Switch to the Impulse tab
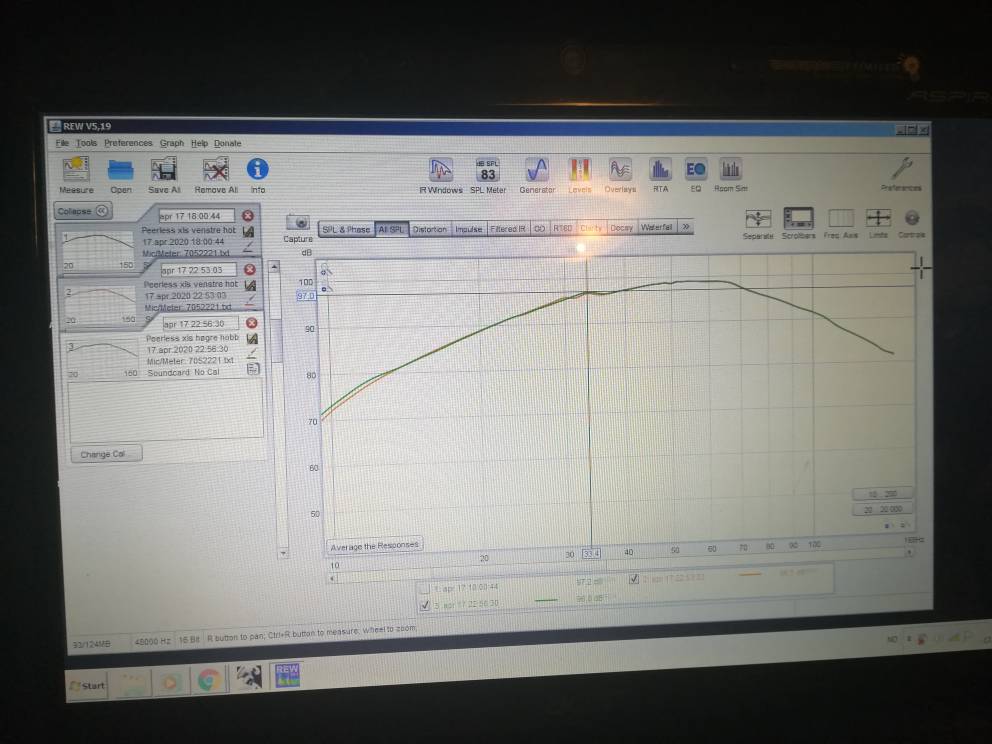Viewport: 992px width, 744px height. pyautogui.click(x=469, y=229)
